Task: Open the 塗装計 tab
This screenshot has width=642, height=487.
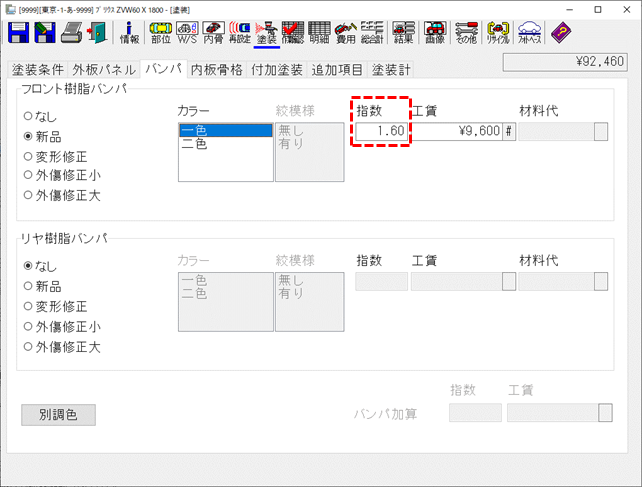Action: 391,69
